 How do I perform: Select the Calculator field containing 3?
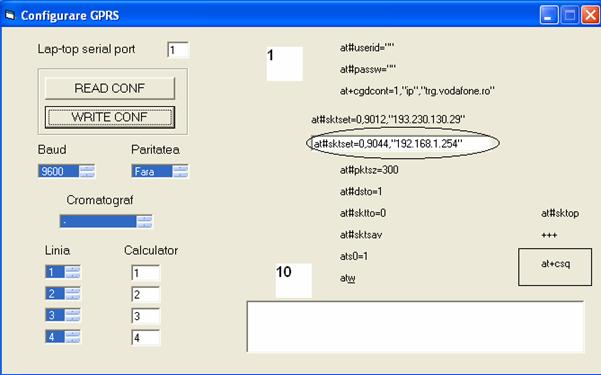146,316
